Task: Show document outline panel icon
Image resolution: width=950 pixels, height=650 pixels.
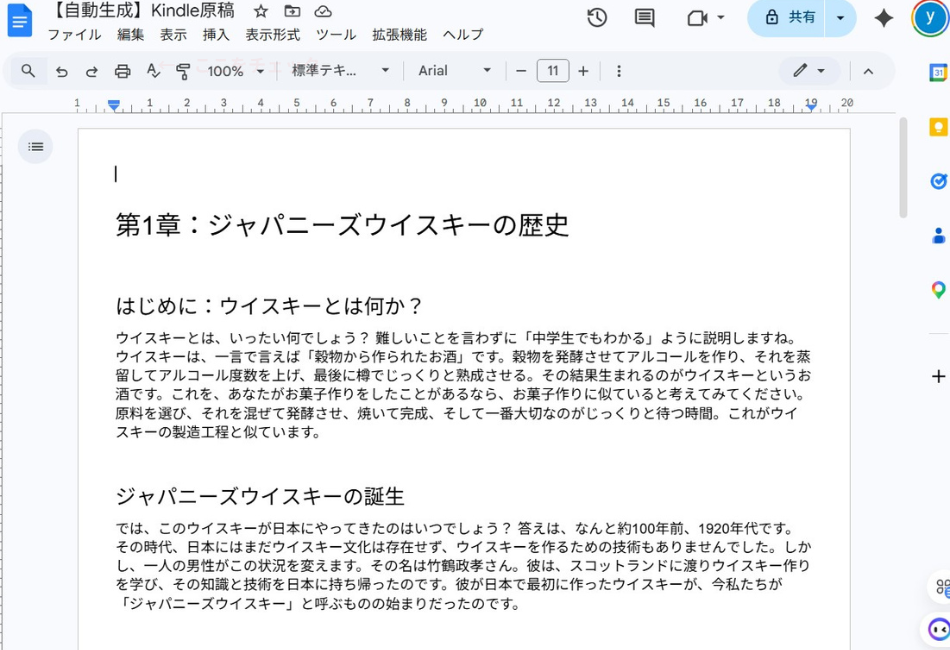Action: tap(36, 147)
